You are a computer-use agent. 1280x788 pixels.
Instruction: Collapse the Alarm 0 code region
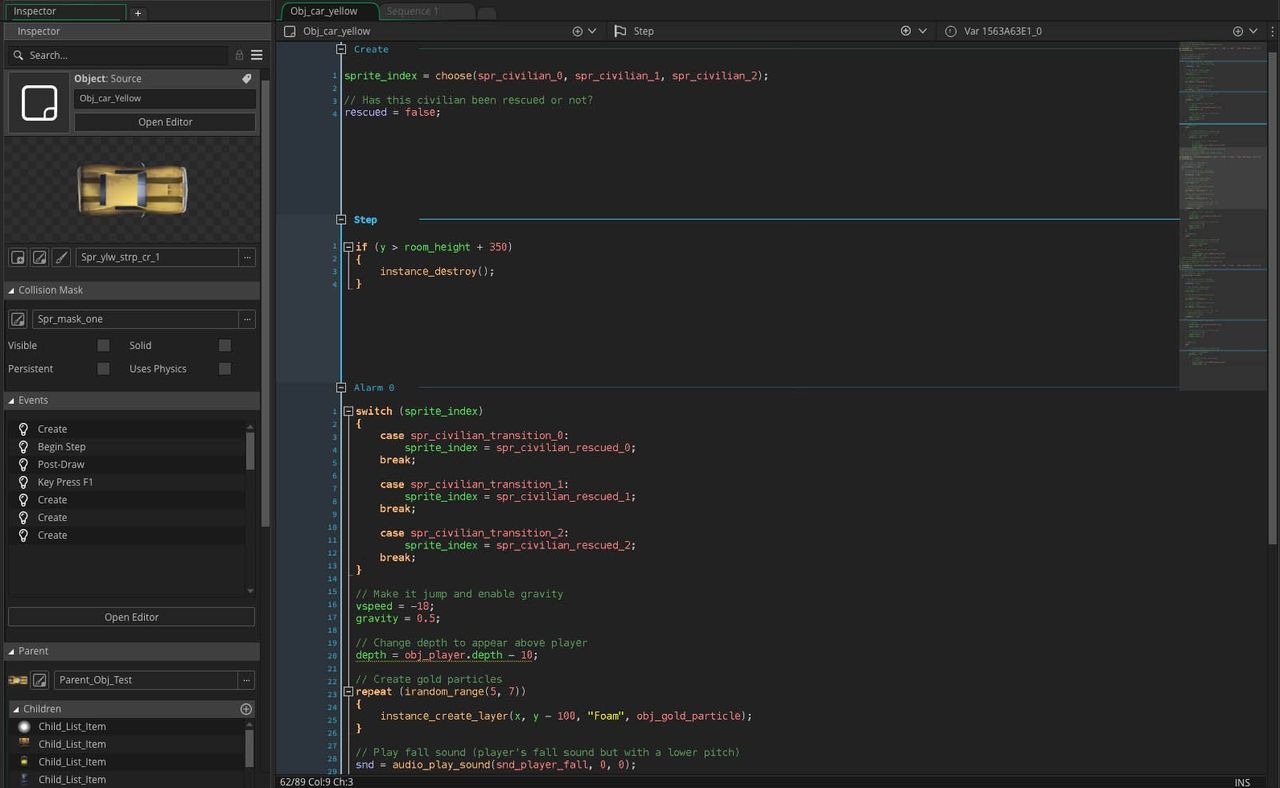[341, 387]
